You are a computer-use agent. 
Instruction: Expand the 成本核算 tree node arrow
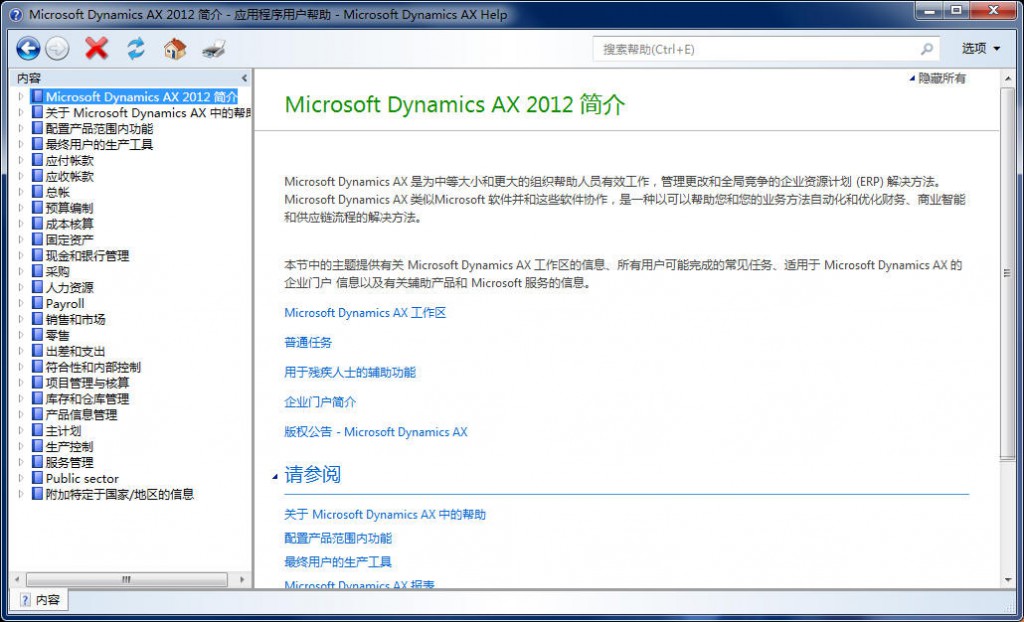(21, 224)
